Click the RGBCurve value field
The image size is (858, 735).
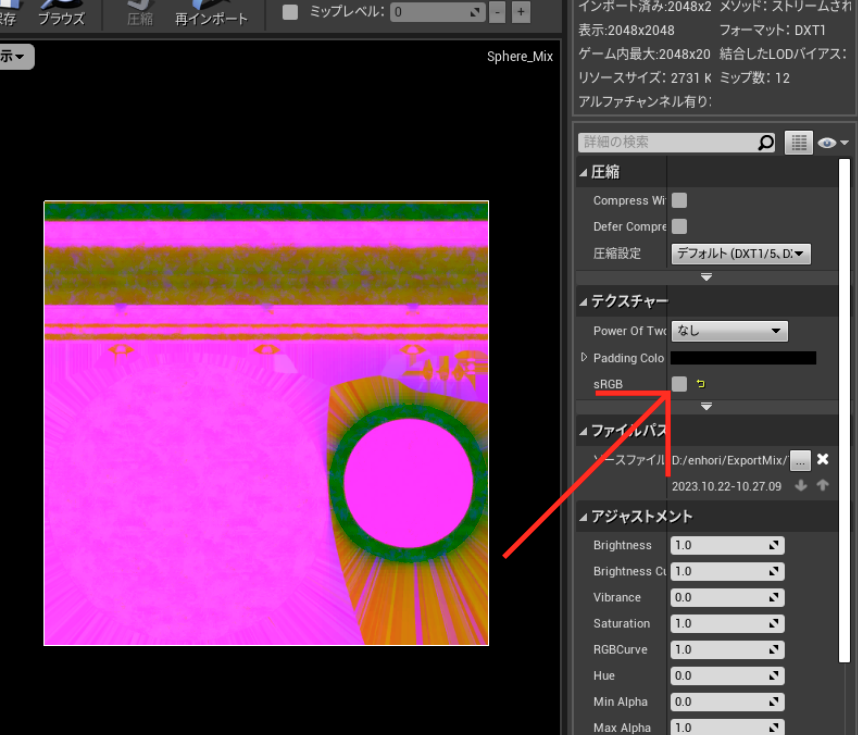pos(727,650)
